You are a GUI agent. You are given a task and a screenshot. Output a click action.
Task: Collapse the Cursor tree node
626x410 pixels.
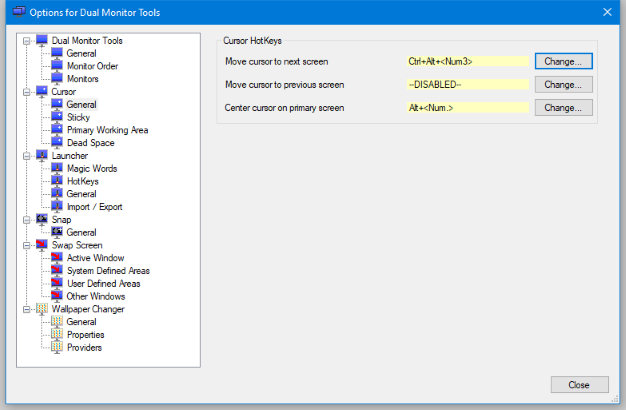[x=26, y=92]
